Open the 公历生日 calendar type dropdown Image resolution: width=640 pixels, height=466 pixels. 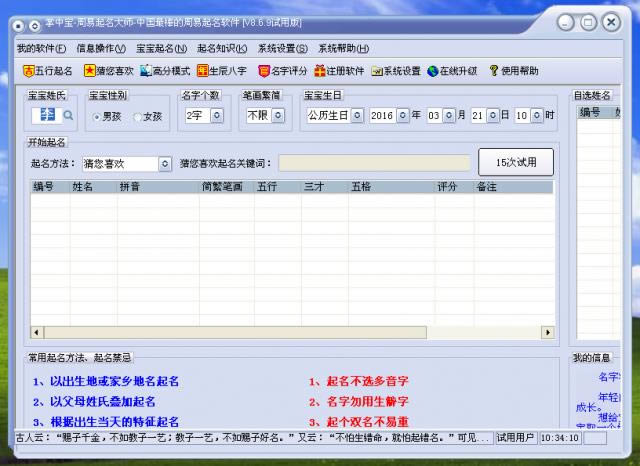pyautogui.click(x=356, y=116)
